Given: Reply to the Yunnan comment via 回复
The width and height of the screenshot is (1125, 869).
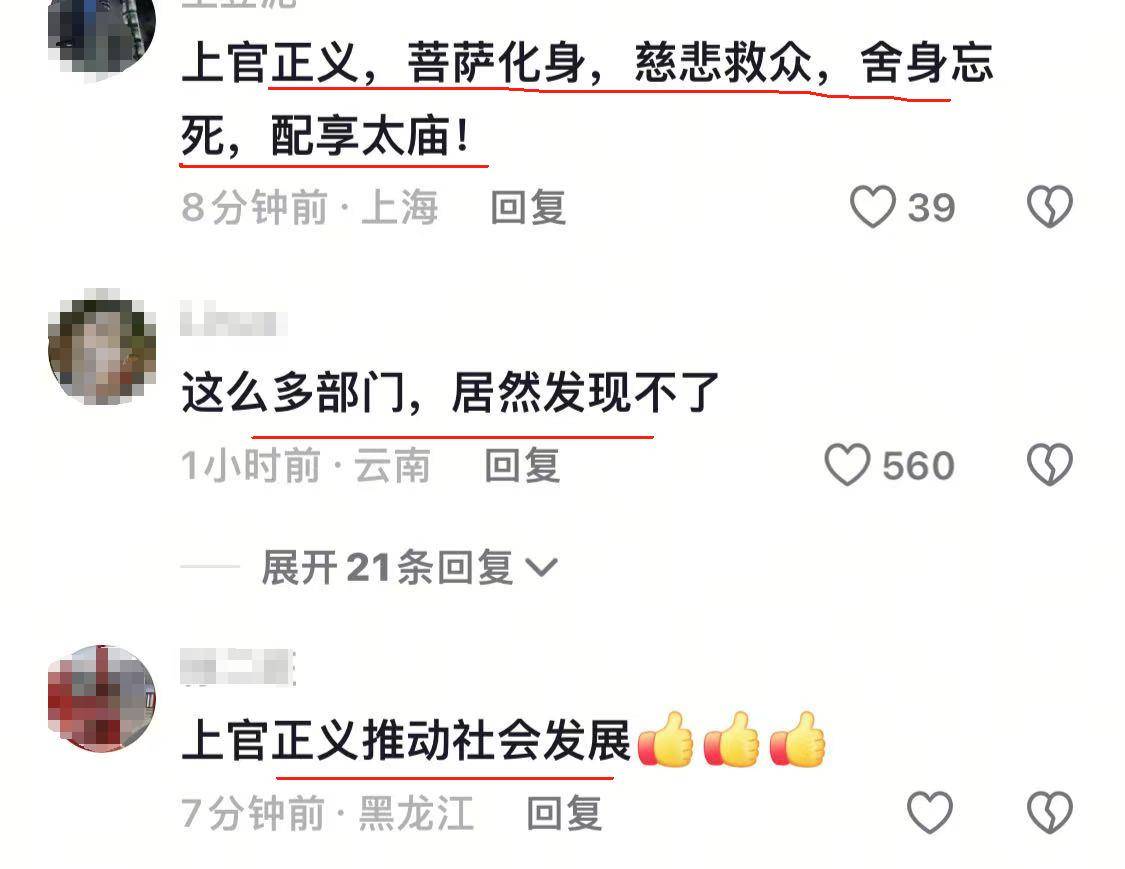Looking at the screenshot, I should (522, 465).
